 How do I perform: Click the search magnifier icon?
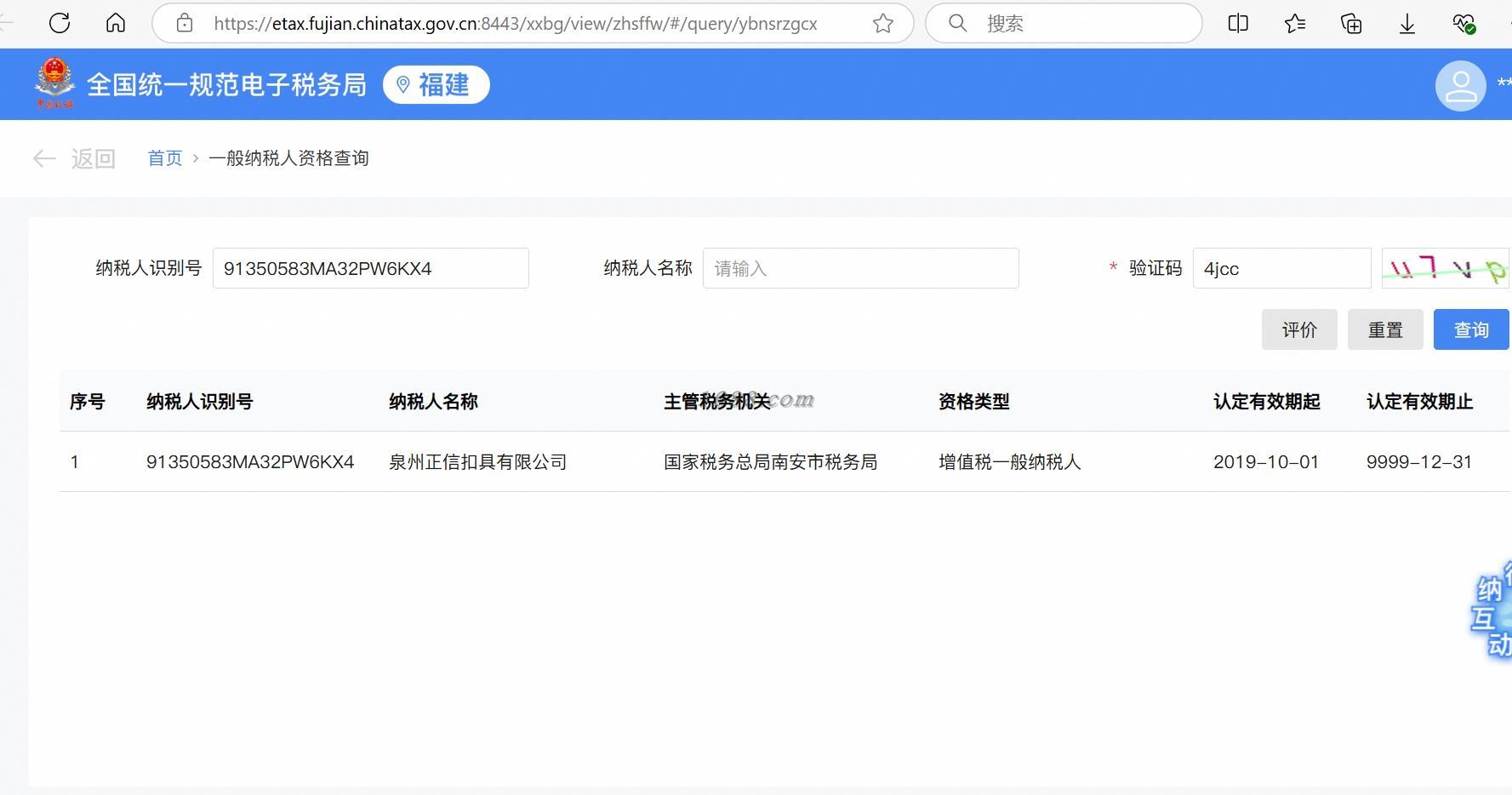(958, 23)
